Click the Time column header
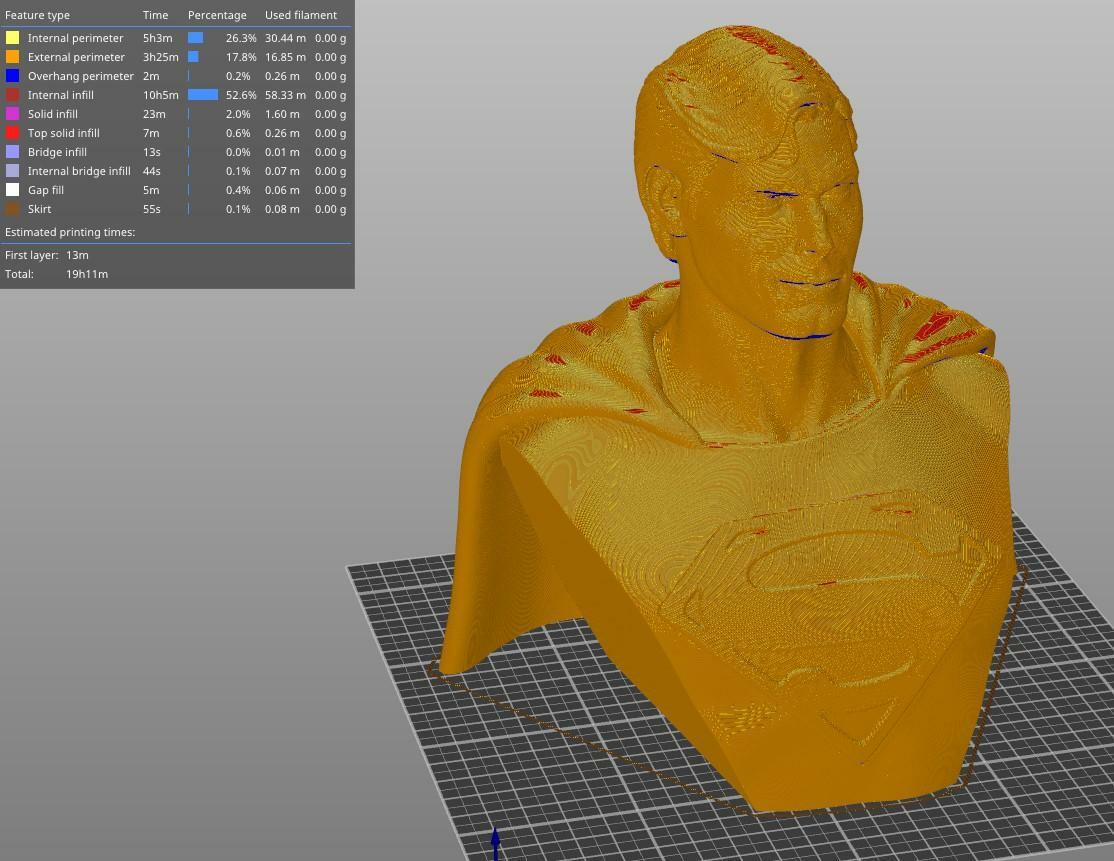This screenshot has height=861, width=1114. [x=155, y=15]
